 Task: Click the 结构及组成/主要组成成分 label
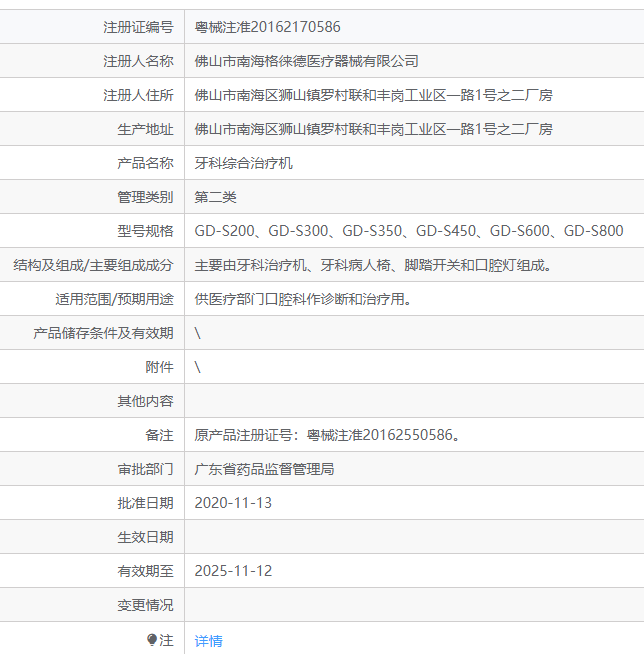pyautogui.click(x=93, y=265)
